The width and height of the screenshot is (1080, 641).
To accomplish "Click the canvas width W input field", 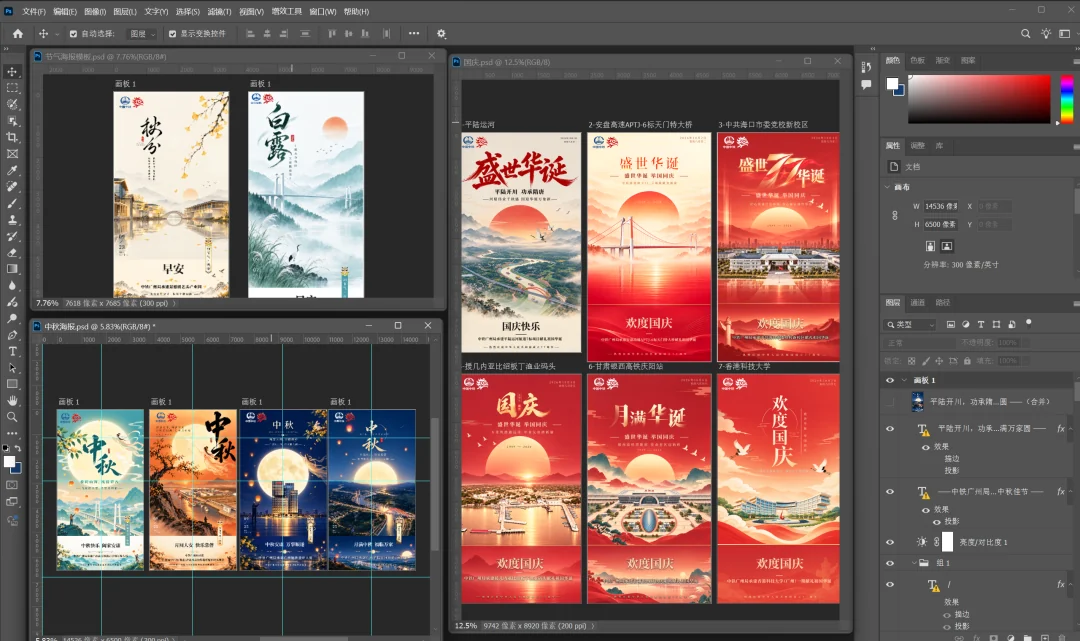I will (940, 206).
